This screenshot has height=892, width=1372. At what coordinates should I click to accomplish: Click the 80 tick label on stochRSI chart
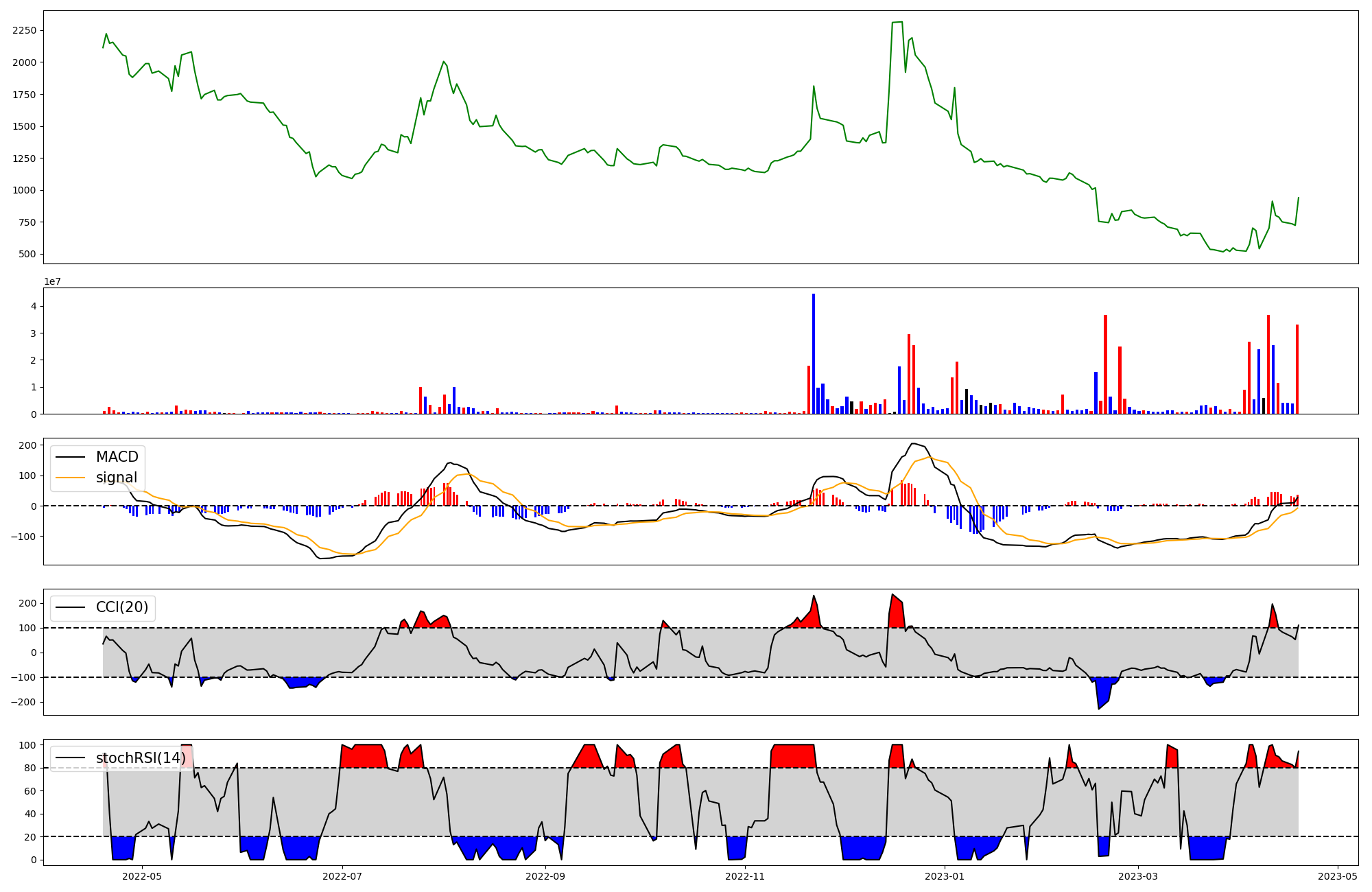point(30,768)
